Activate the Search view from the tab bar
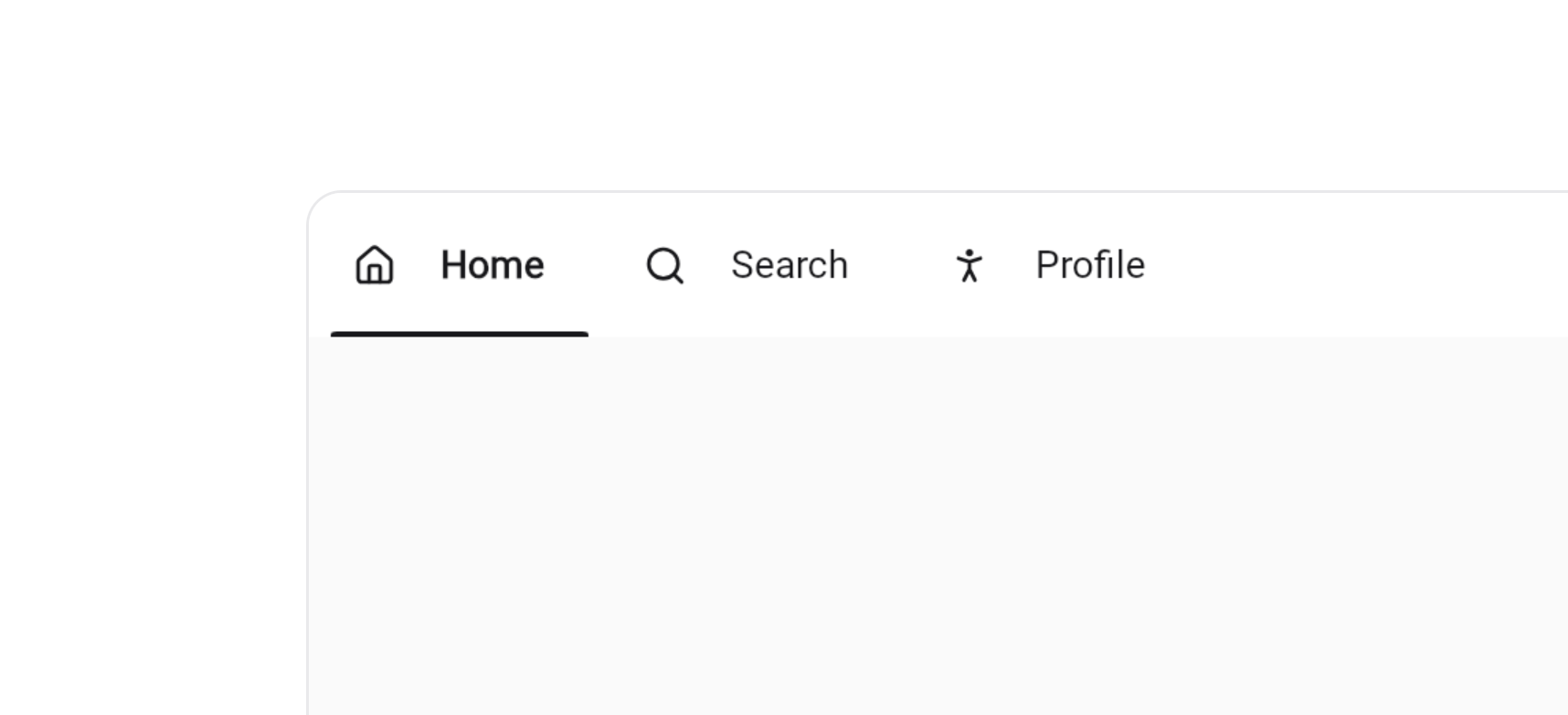Screen dimensions: 1568x715 (747, 265)
